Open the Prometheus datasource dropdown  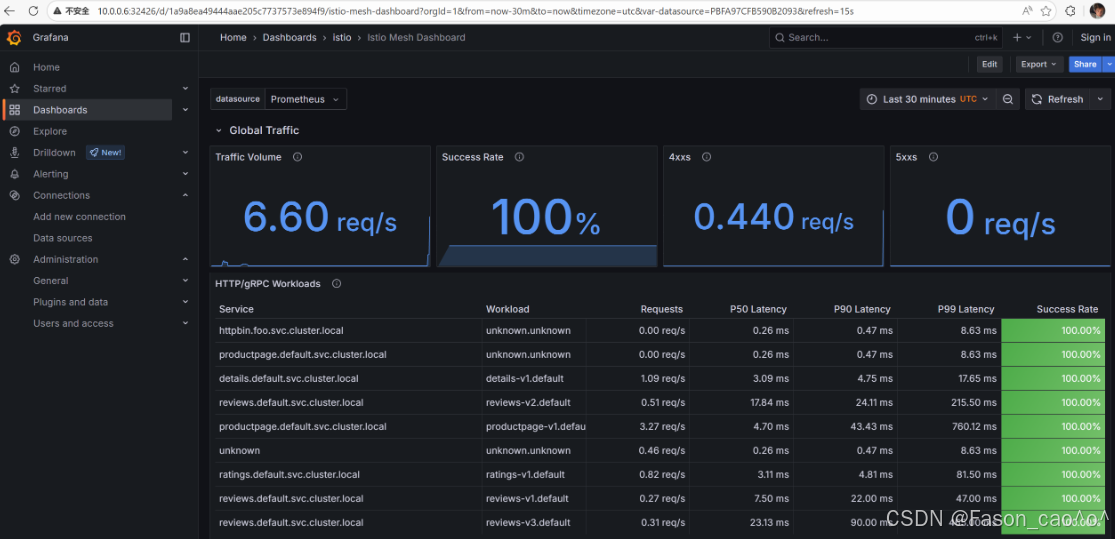(x=306, y=100)
